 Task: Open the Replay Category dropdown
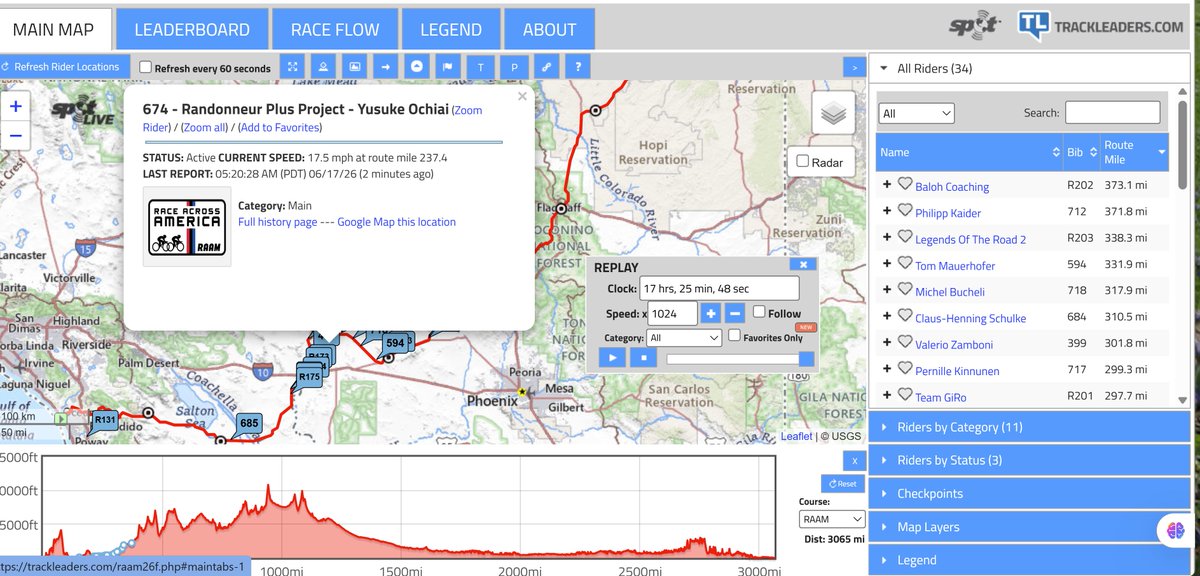click(684, 338)
